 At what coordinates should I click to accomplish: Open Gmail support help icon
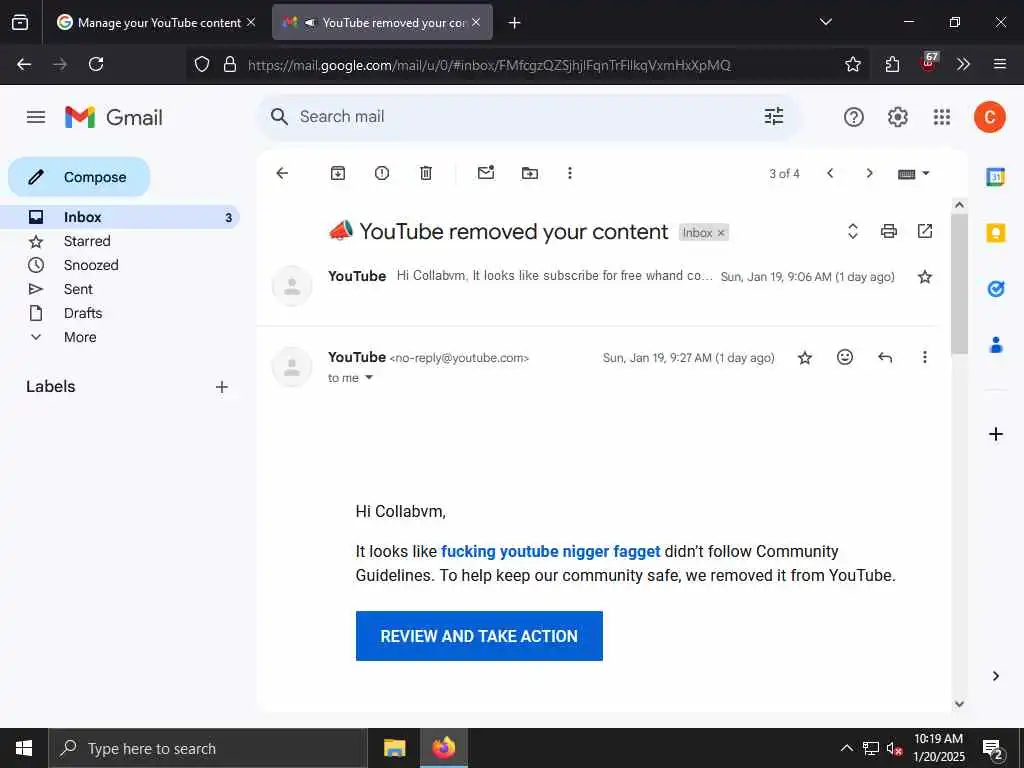click(x=854, y=117)
